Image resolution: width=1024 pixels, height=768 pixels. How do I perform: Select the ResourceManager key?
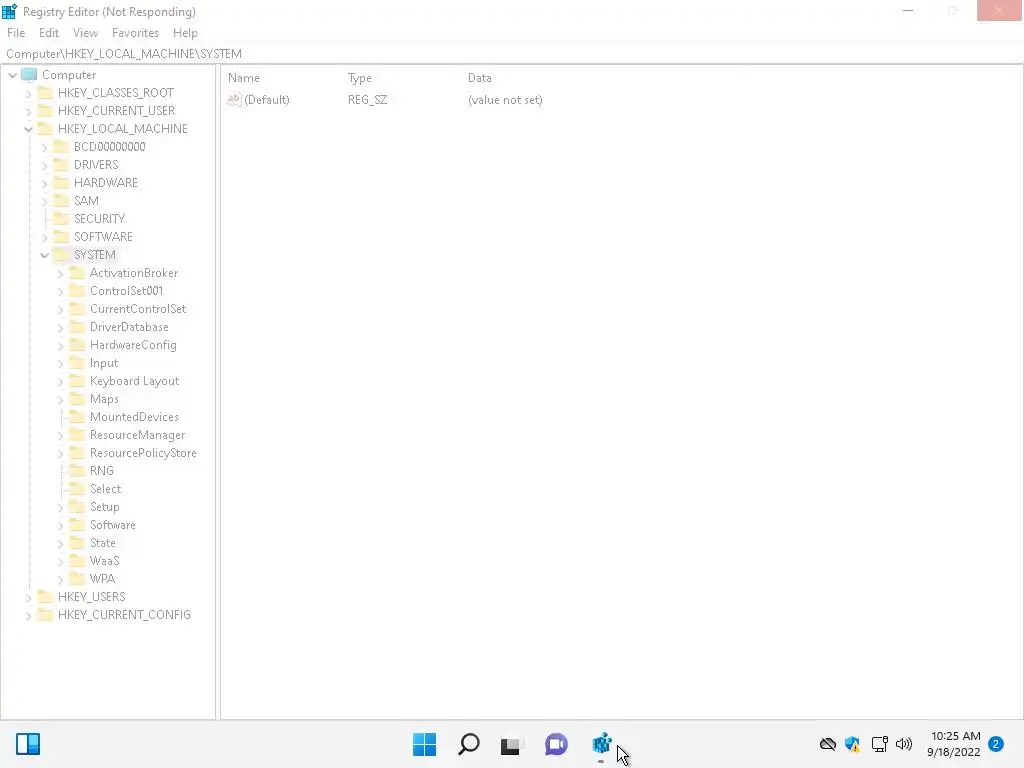click(138, 434)
